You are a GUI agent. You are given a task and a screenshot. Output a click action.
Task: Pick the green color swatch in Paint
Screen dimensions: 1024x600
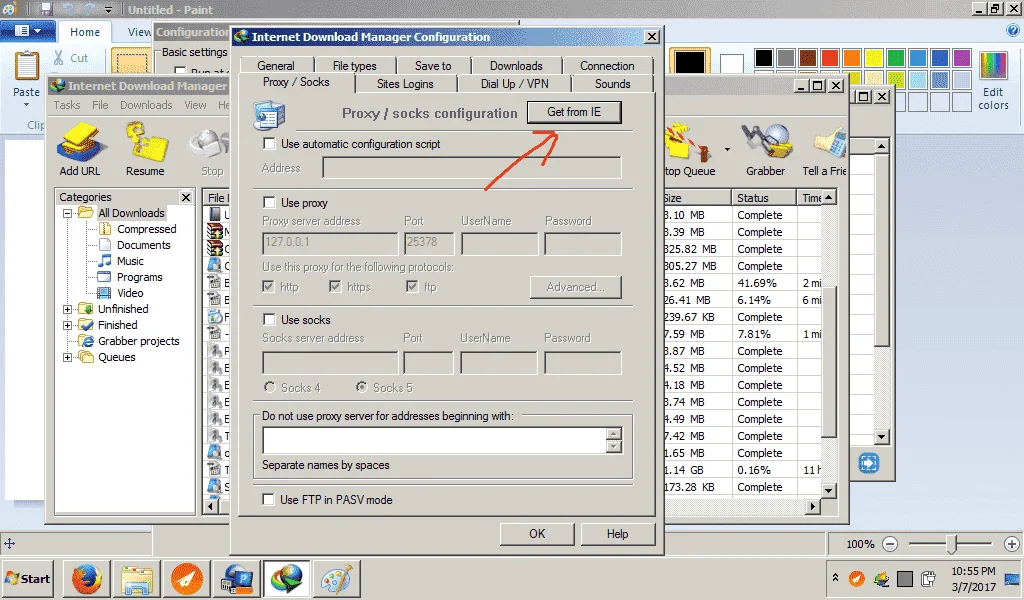click(896, 58)
